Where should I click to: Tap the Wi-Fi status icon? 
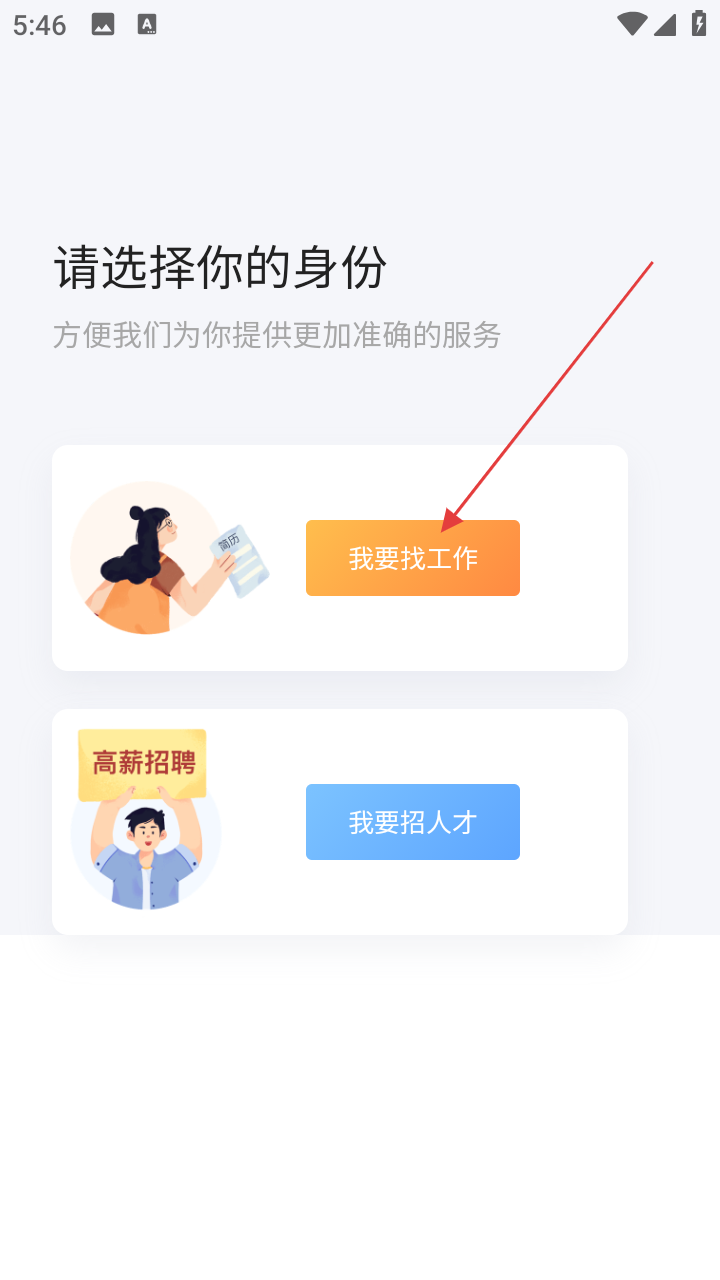[632, 24]
